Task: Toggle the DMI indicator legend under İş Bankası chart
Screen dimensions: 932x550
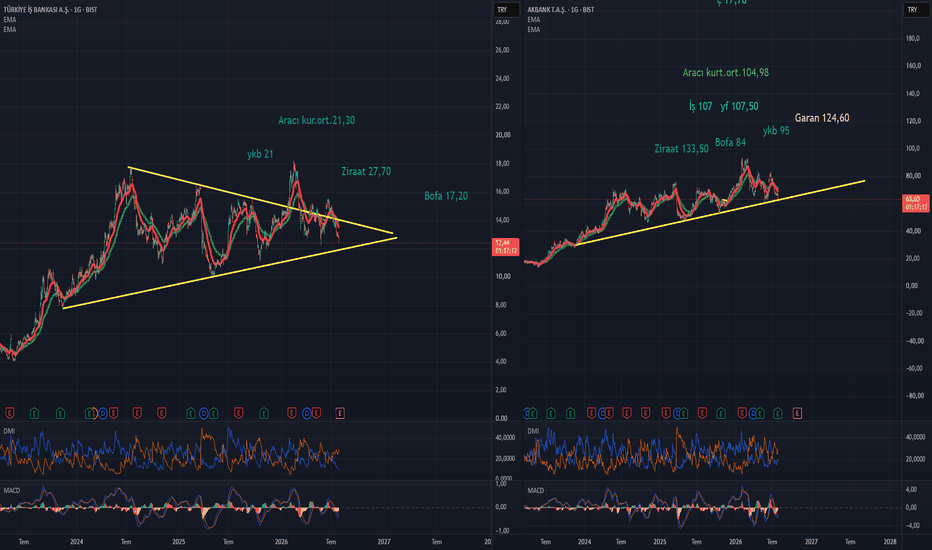Action: 9,431
